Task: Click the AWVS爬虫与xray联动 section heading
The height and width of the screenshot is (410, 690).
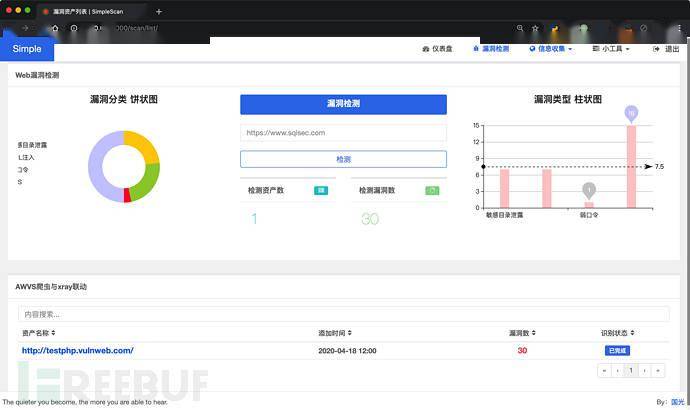Action: [51, 287]
